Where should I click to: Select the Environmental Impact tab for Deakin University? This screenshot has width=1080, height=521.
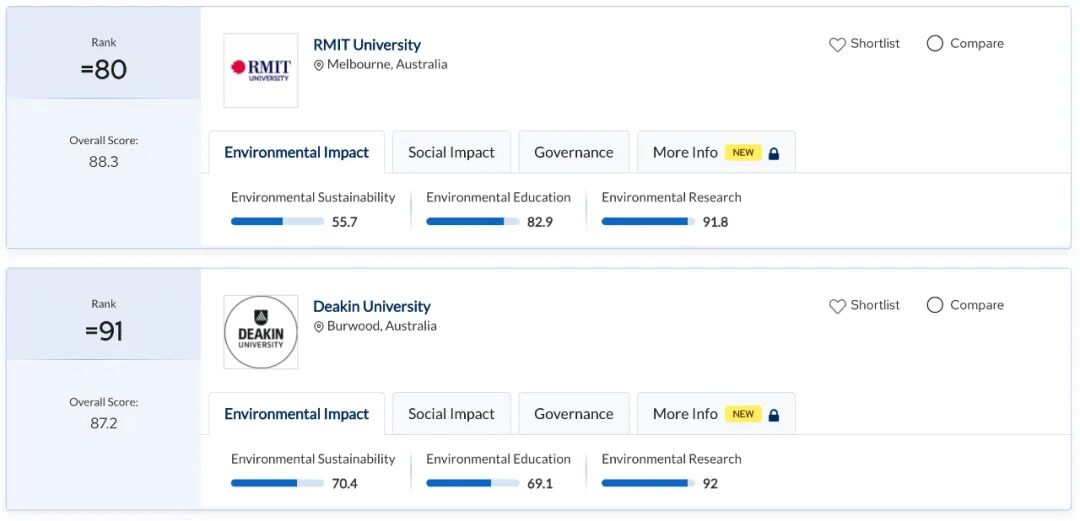pyautogui.click(x=296, y=414)
